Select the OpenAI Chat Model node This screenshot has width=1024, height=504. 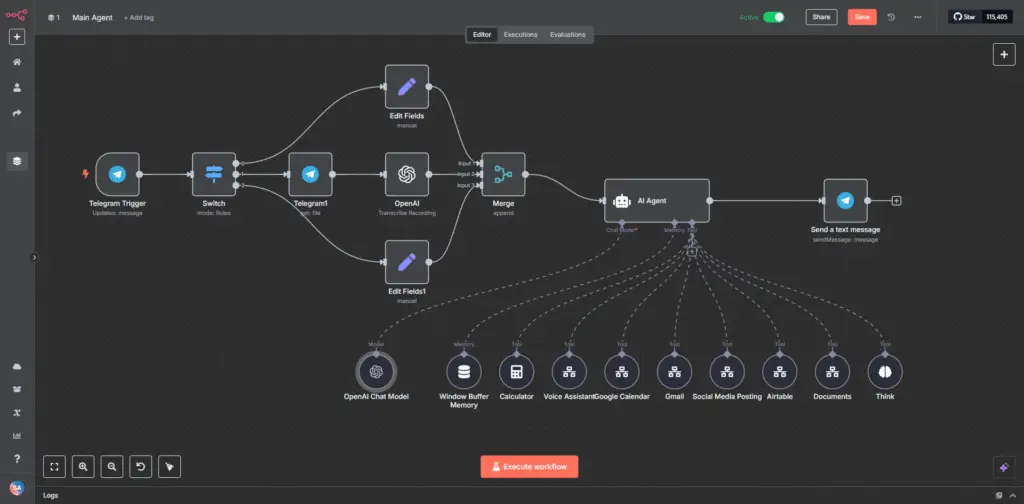click(x=376, y=372)
